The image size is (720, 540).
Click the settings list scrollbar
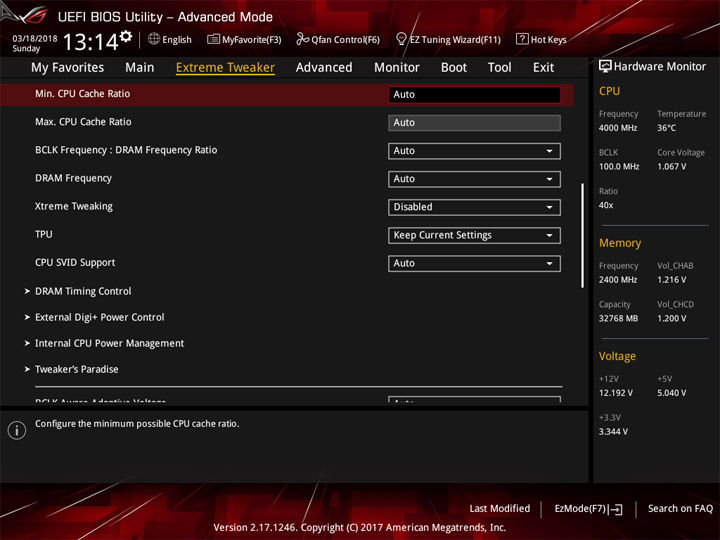(583, 236)
